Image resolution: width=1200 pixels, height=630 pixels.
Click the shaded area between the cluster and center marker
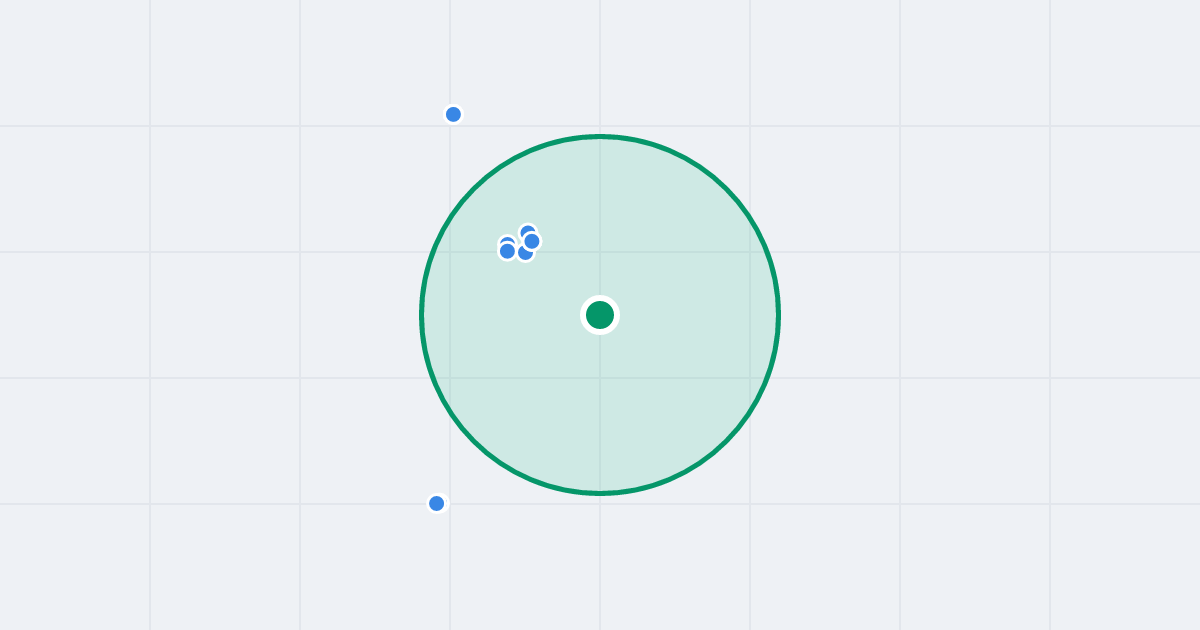pyautogui.click(x=562, y=281)
